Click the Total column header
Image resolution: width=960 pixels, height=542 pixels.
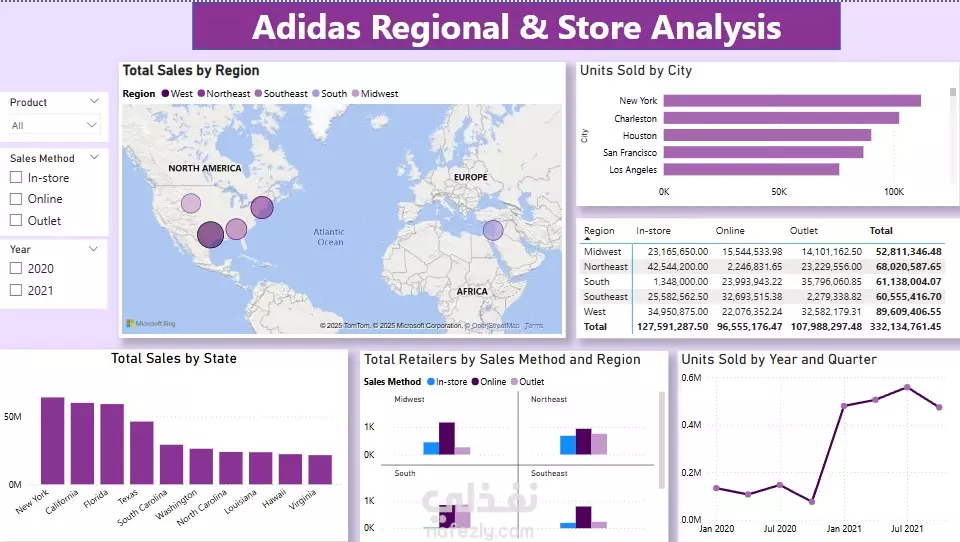tap(881, 231)
